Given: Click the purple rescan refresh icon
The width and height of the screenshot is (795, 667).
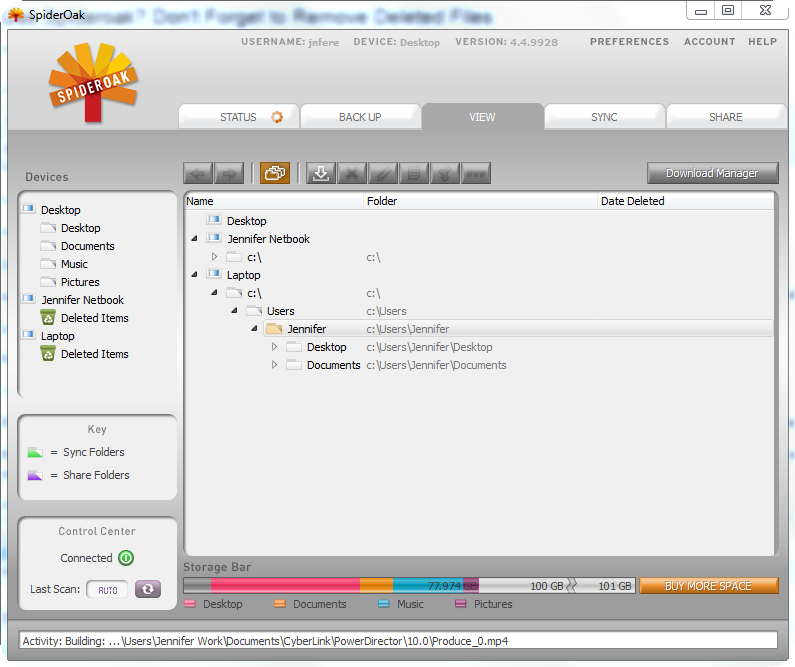Looking at the screenshot, I should point(148,589).
